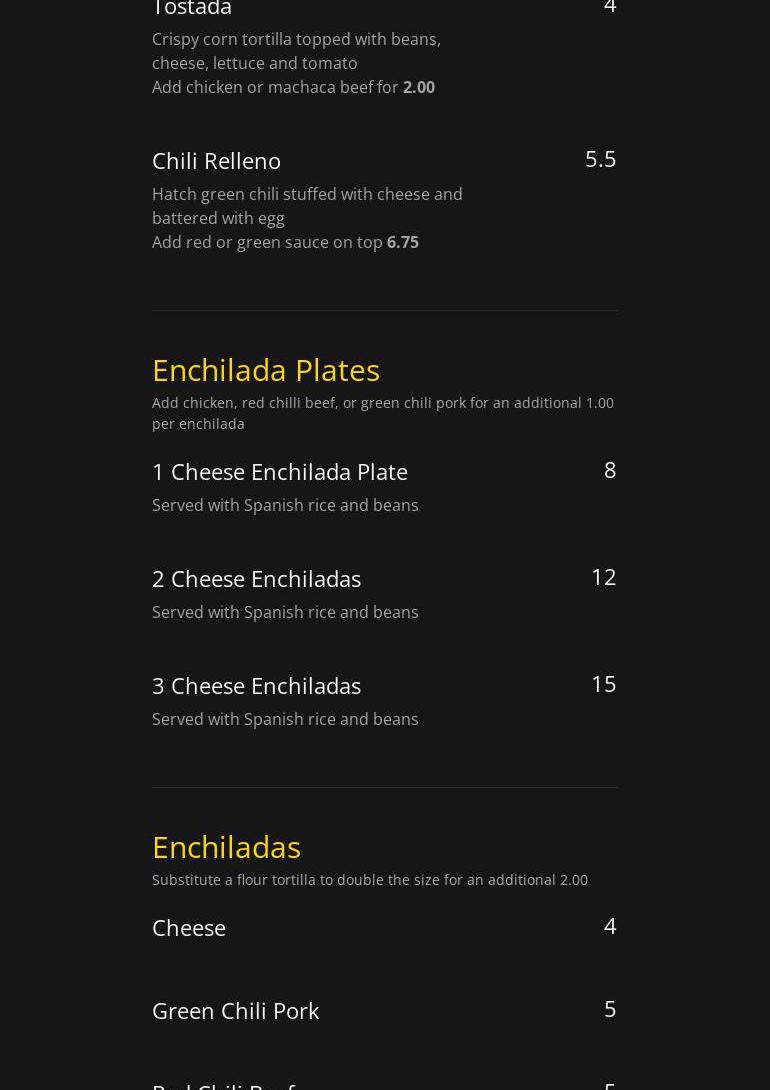770x1090 pixels.
Task: Click the price 5 beside Green Chili Pork
Action: pos(609,1009)
